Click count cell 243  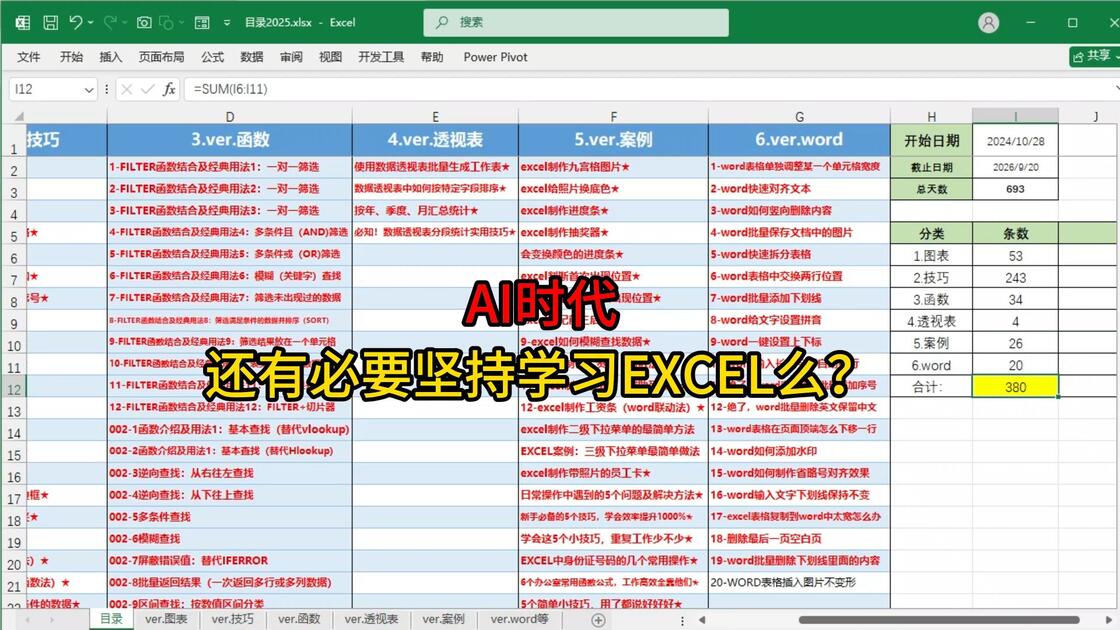click(x=1015, y=278)
